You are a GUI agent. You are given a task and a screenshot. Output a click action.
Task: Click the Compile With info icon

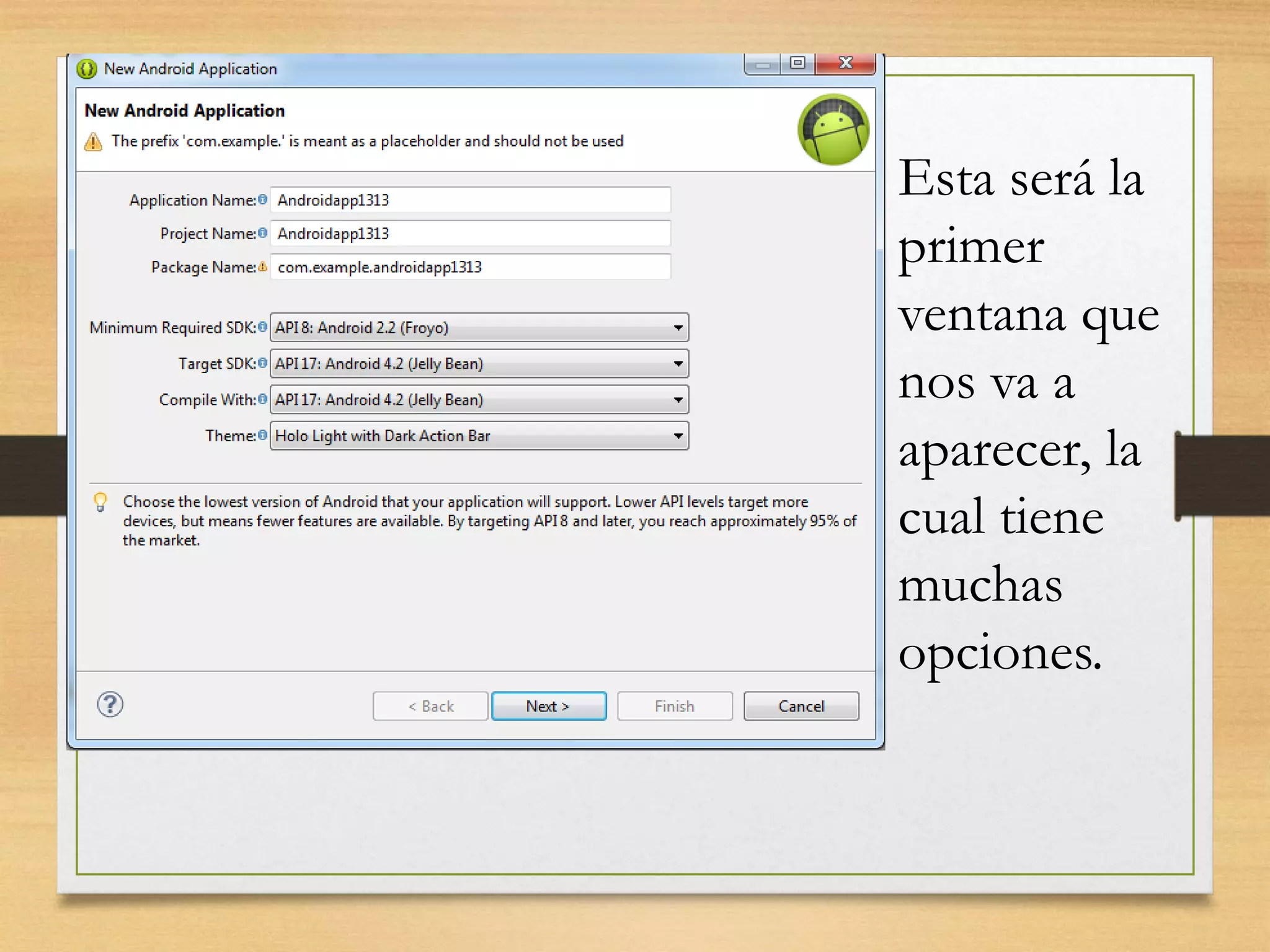262,399
